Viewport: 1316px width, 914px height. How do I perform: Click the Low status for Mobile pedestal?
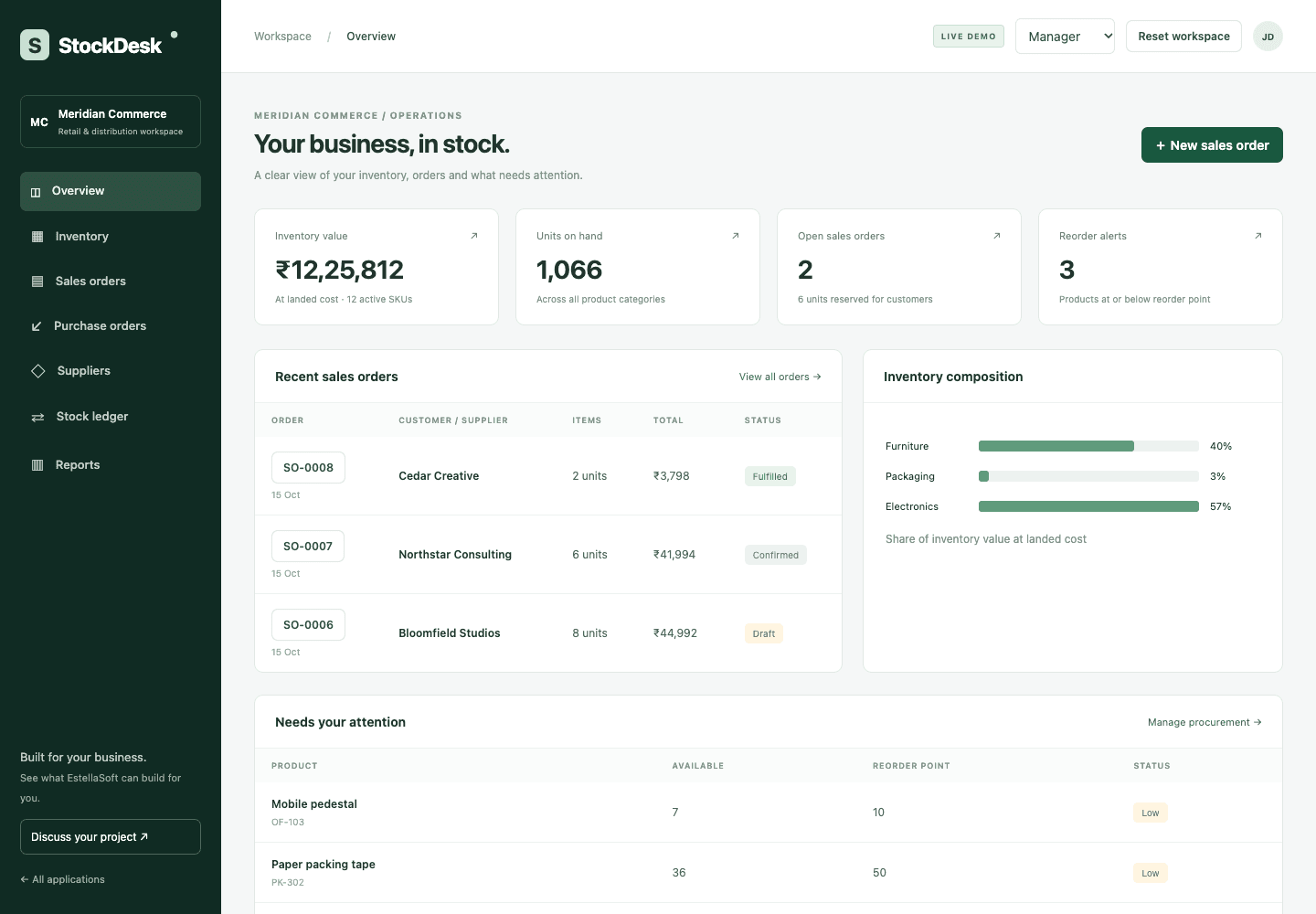coord(1151,813)
